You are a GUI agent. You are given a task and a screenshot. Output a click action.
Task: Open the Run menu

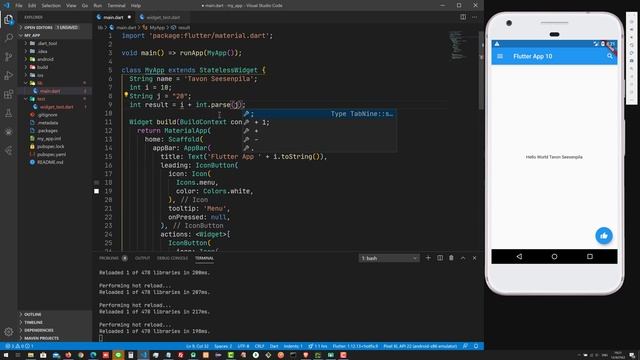[x=98, y=6]
